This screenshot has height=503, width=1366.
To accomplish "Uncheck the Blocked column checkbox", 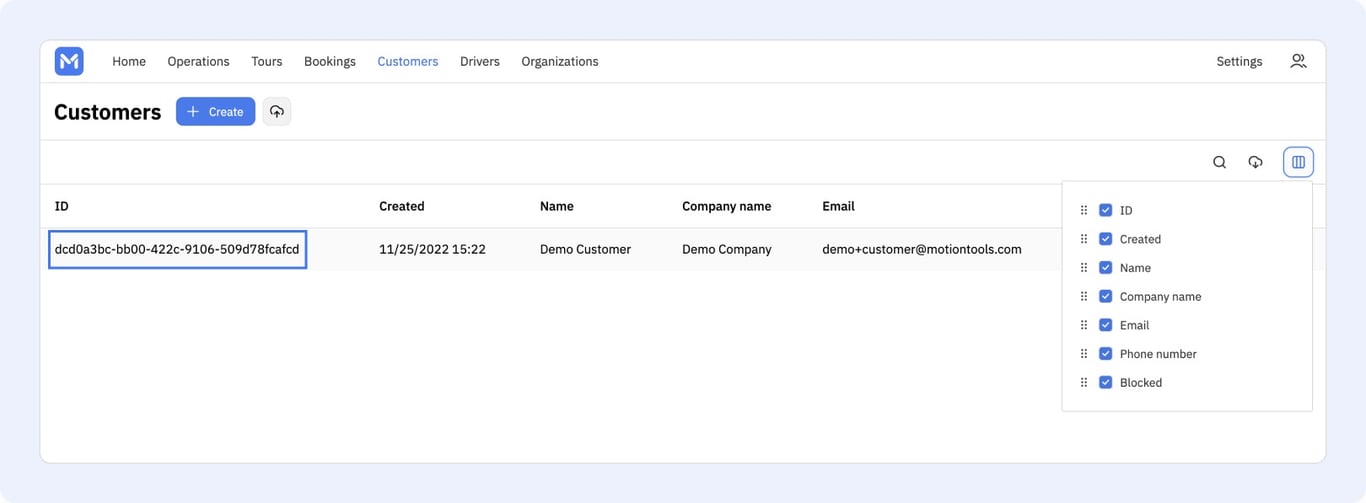I will tap(1105, 382).
